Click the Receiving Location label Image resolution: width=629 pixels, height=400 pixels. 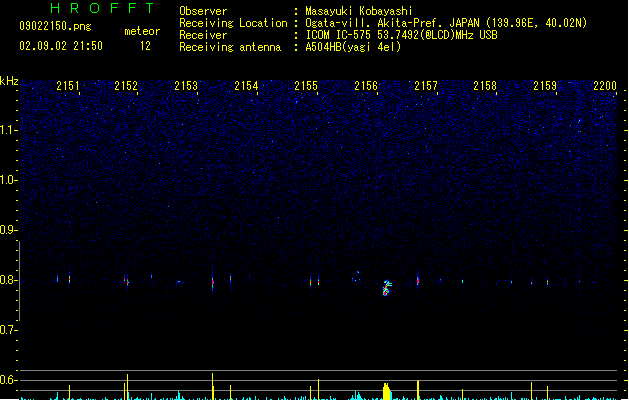click(233, 23)
